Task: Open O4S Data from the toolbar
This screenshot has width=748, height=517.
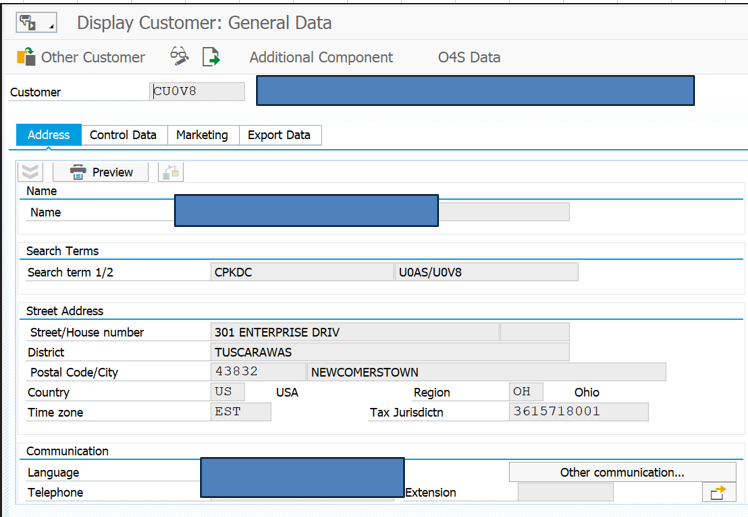Action: [x=468, y=57]
